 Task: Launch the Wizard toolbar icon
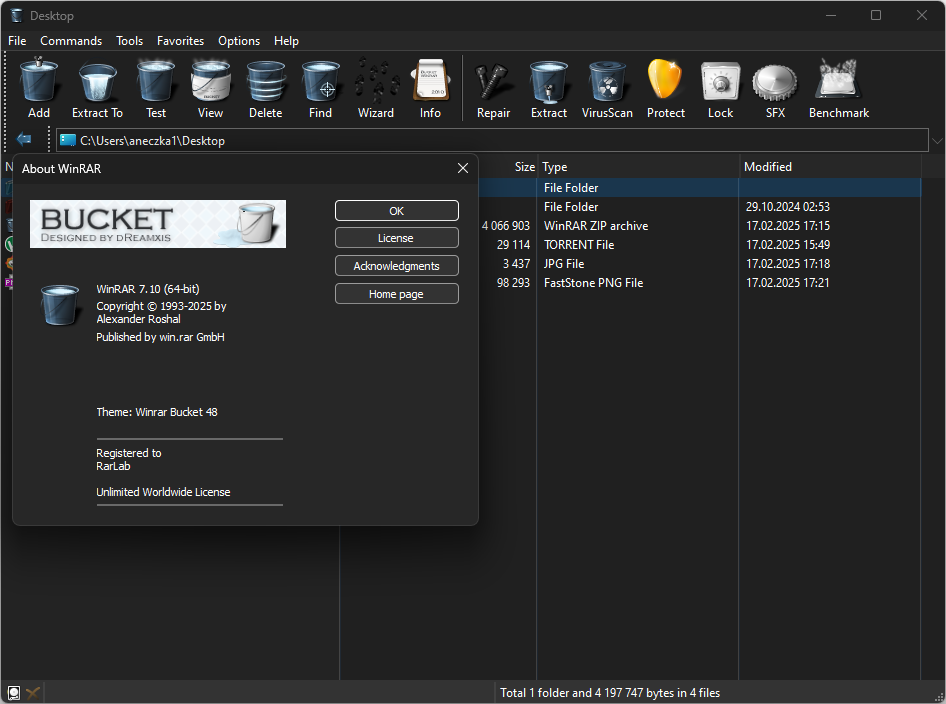tap(376, 80)
